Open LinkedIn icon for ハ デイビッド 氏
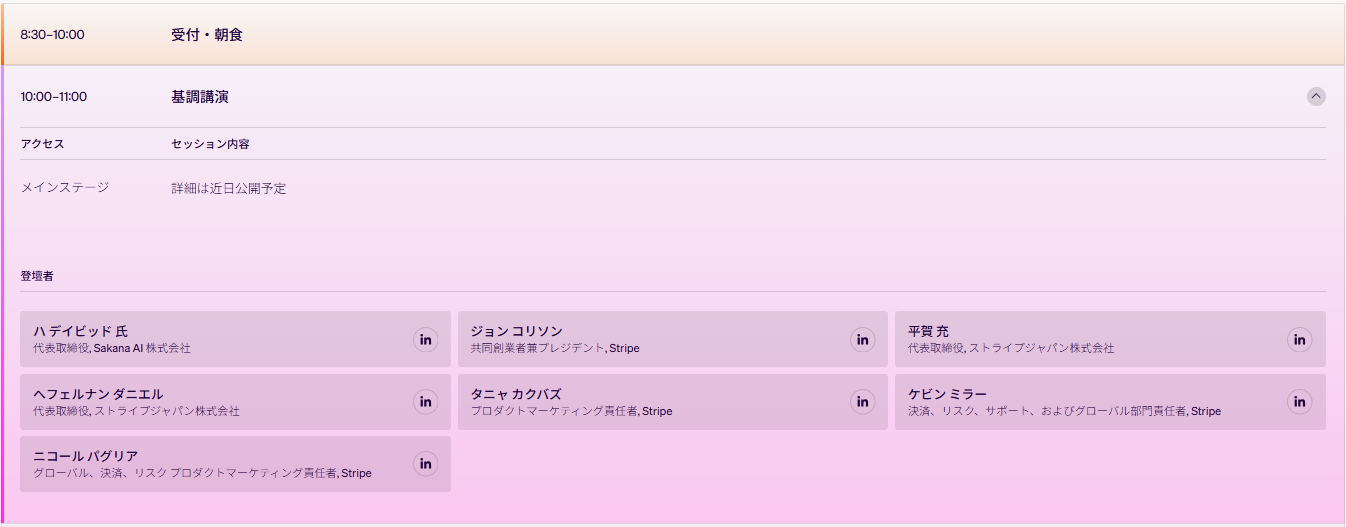Image resolution: width=1346 pixels, height=527 pixels. pyautogui.click(x=426, y=339)
